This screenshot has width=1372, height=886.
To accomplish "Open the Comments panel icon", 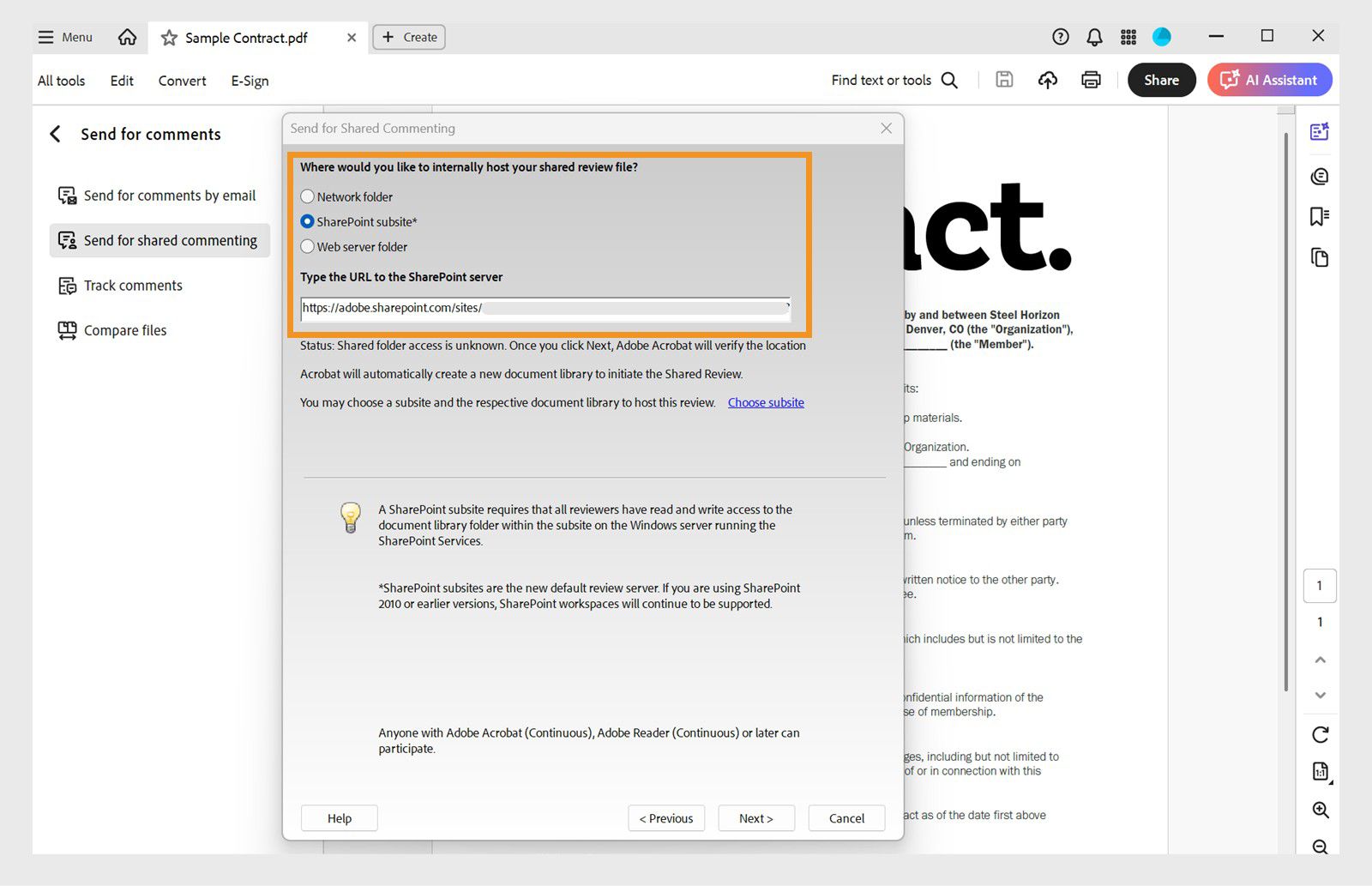I will tap(1320, 175).
